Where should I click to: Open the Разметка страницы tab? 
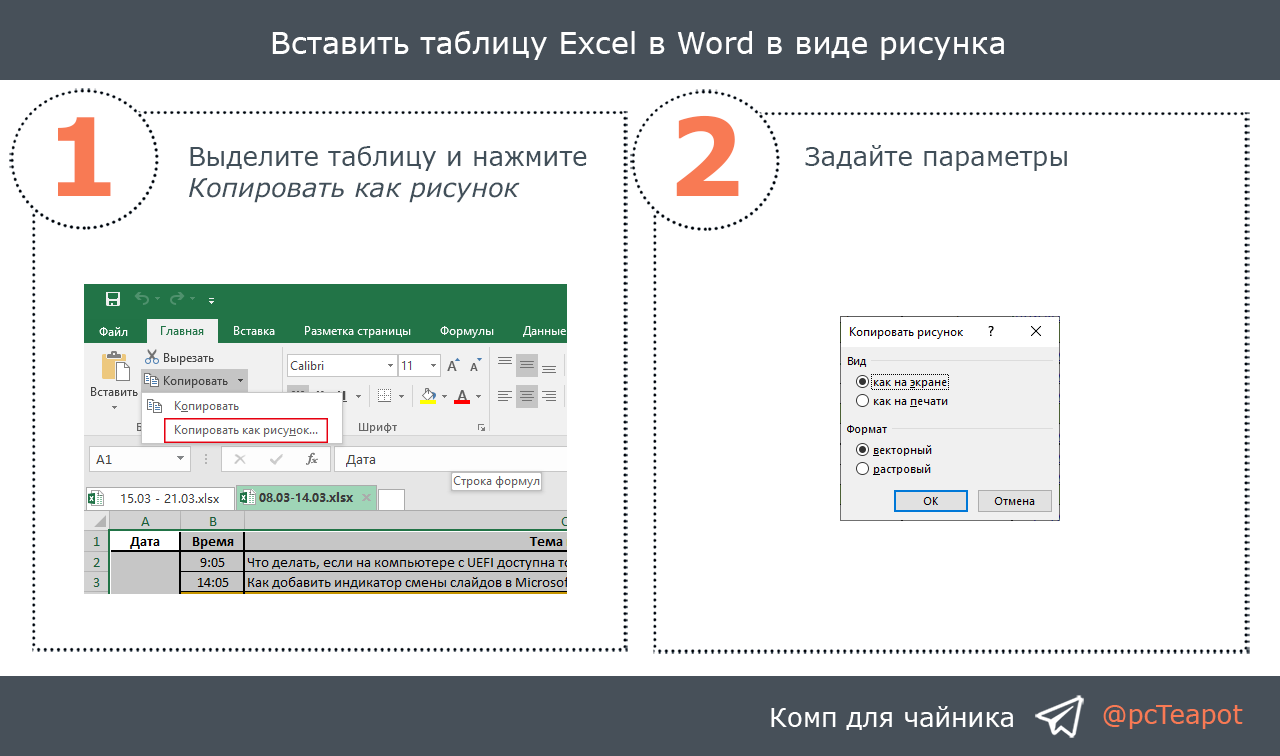357,331
